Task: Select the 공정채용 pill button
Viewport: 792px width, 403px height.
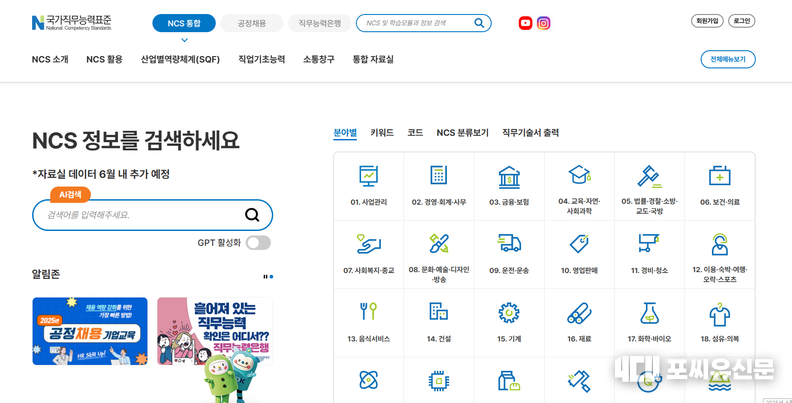Action: click(x=252, y=23)
